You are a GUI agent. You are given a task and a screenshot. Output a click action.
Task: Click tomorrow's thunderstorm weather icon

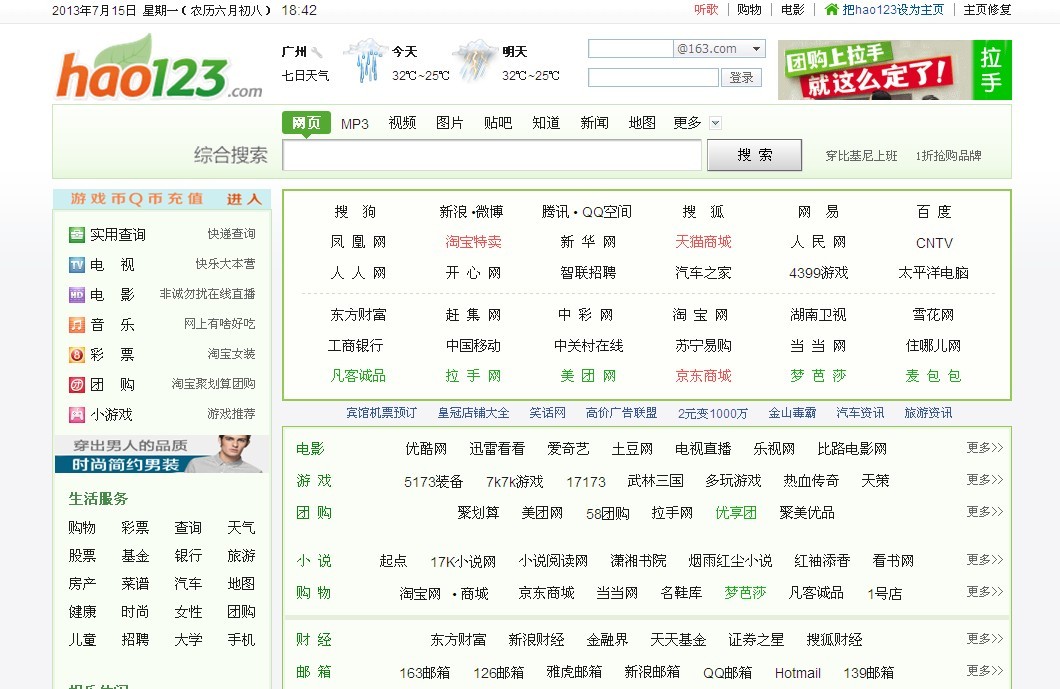coord(476,62)
